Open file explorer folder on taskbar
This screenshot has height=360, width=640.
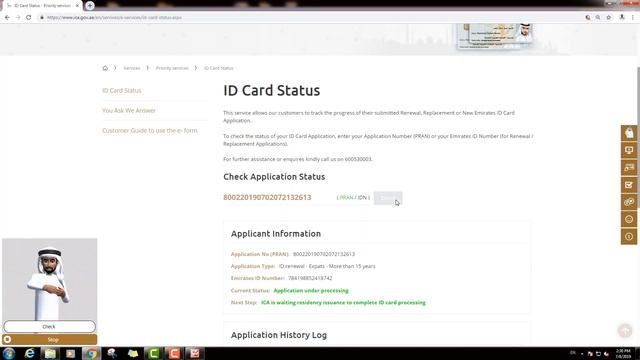point(50,353)
